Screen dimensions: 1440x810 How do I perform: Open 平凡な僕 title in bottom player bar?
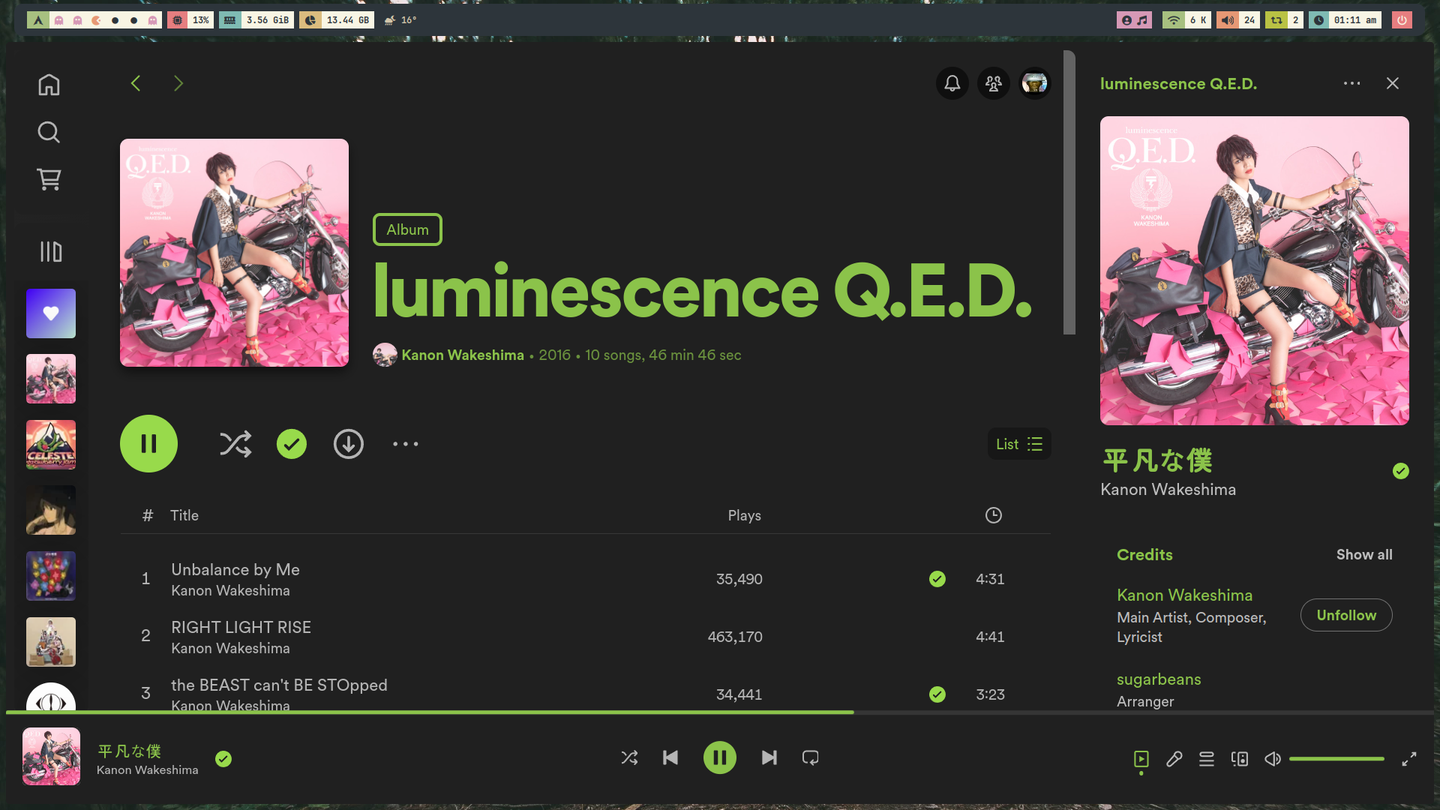[129, 751]
